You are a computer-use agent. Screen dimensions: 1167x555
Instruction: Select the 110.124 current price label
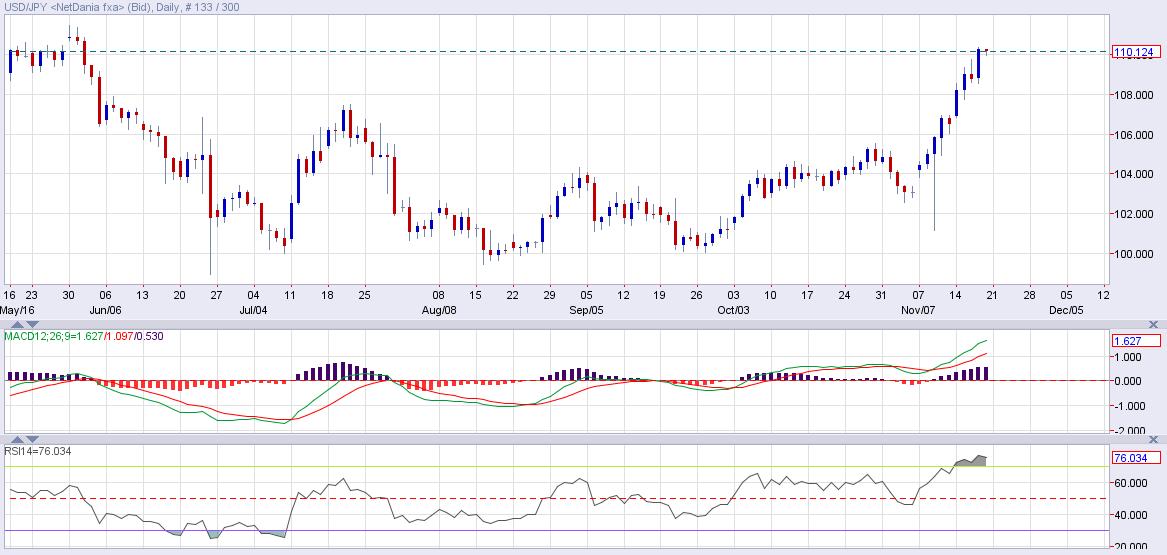[1135, 52]
